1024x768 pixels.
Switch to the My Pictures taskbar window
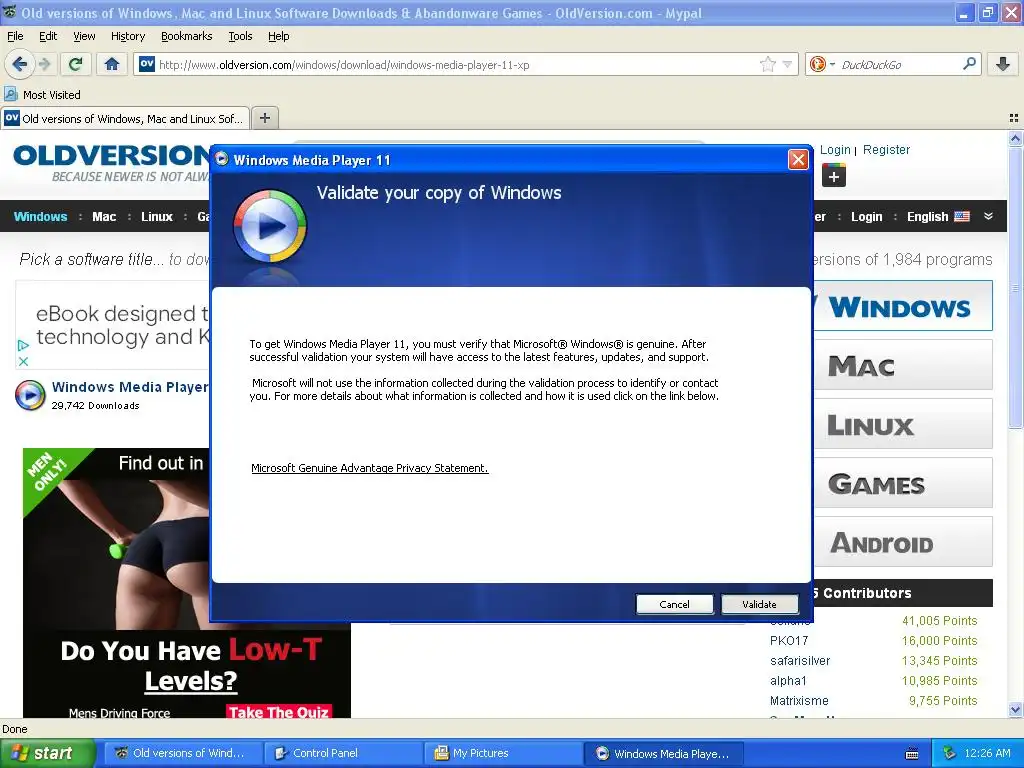[504, 753]
